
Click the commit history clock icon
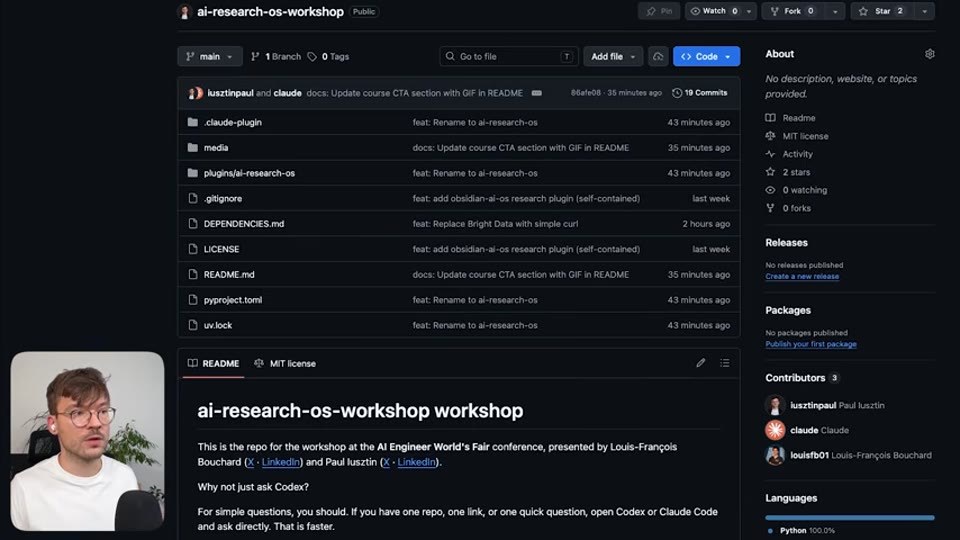click(677, 93)
